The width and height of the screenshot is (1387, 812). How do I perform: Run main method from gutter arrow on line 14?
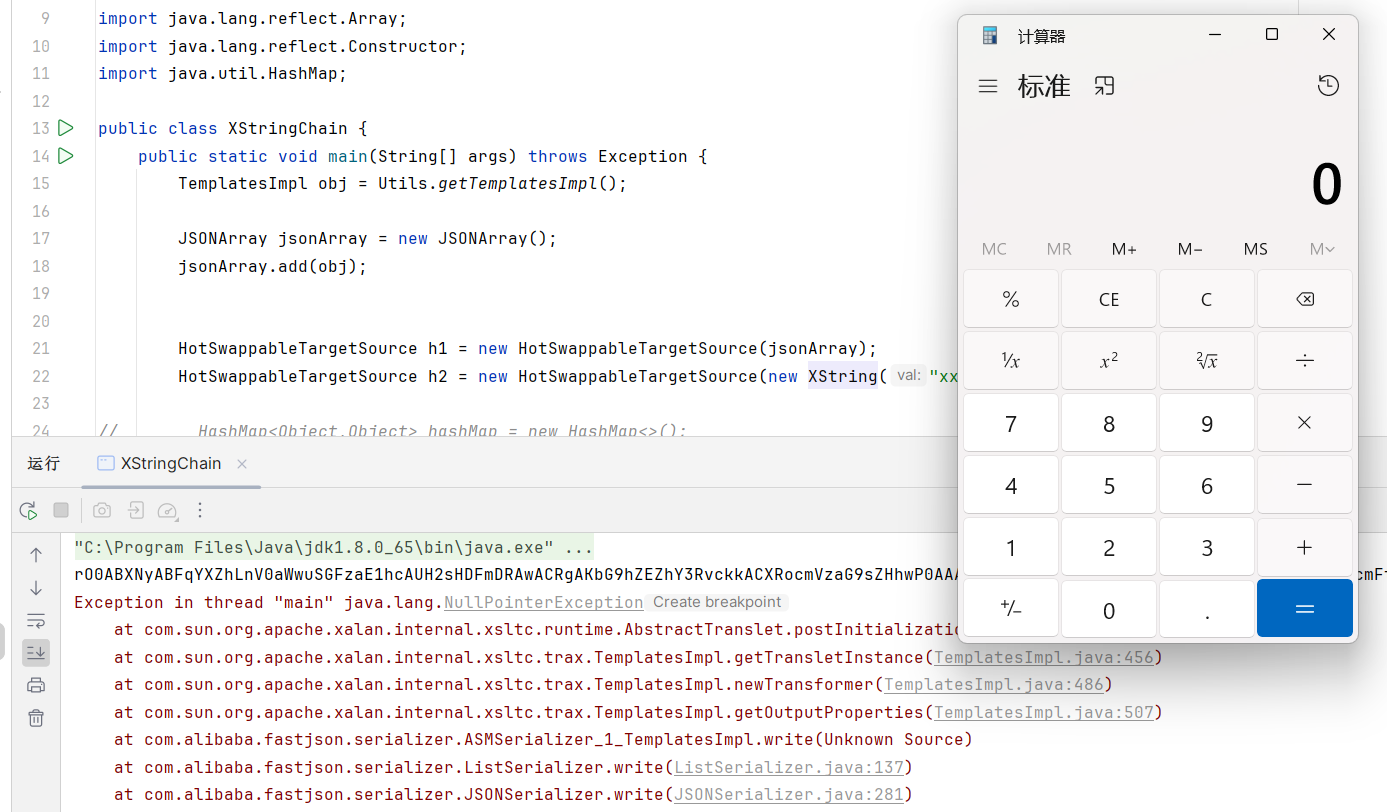pyautogui.click(x=65, y=156)
